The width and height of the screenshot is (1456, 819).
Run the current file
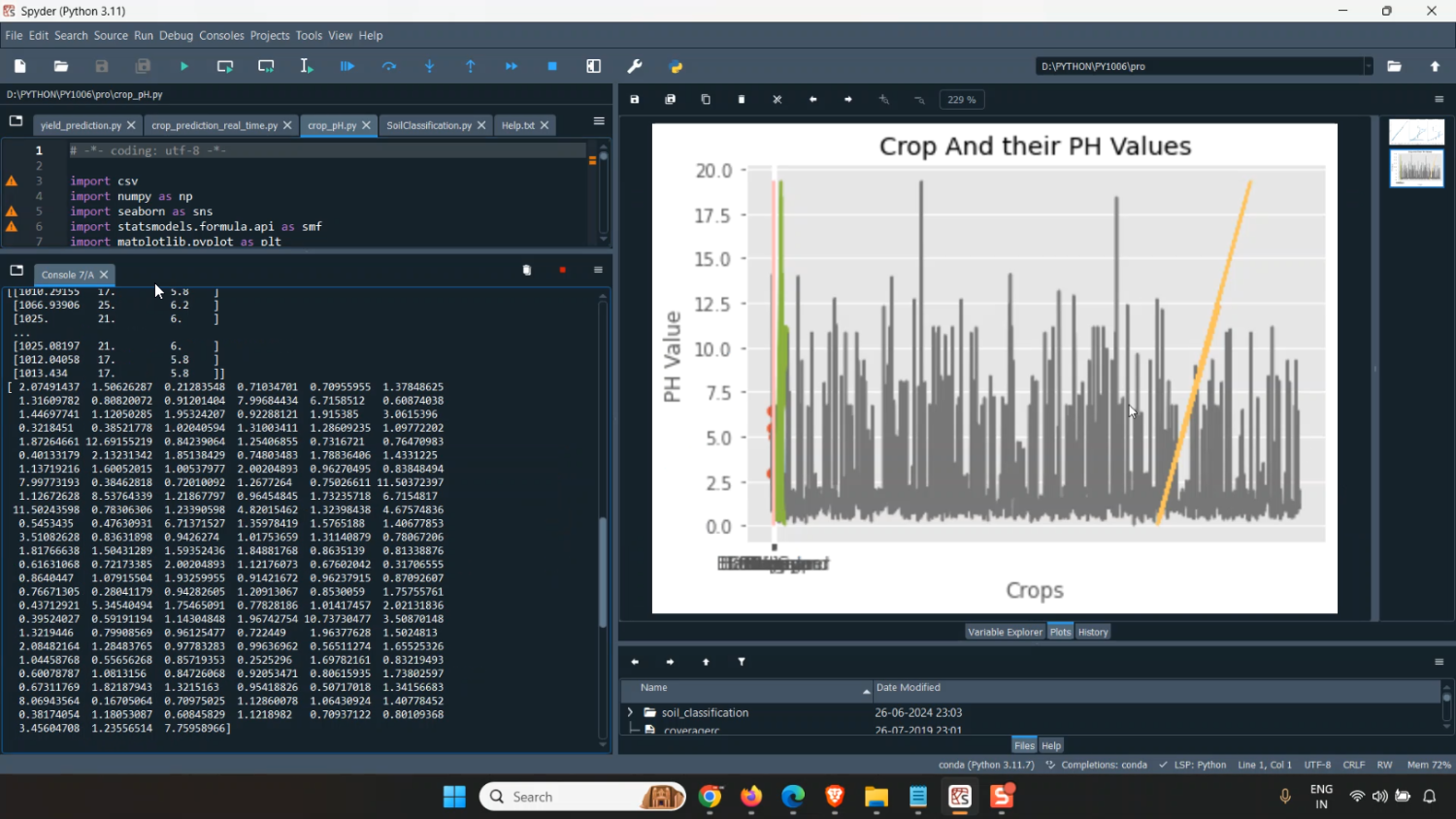[184, 66]
